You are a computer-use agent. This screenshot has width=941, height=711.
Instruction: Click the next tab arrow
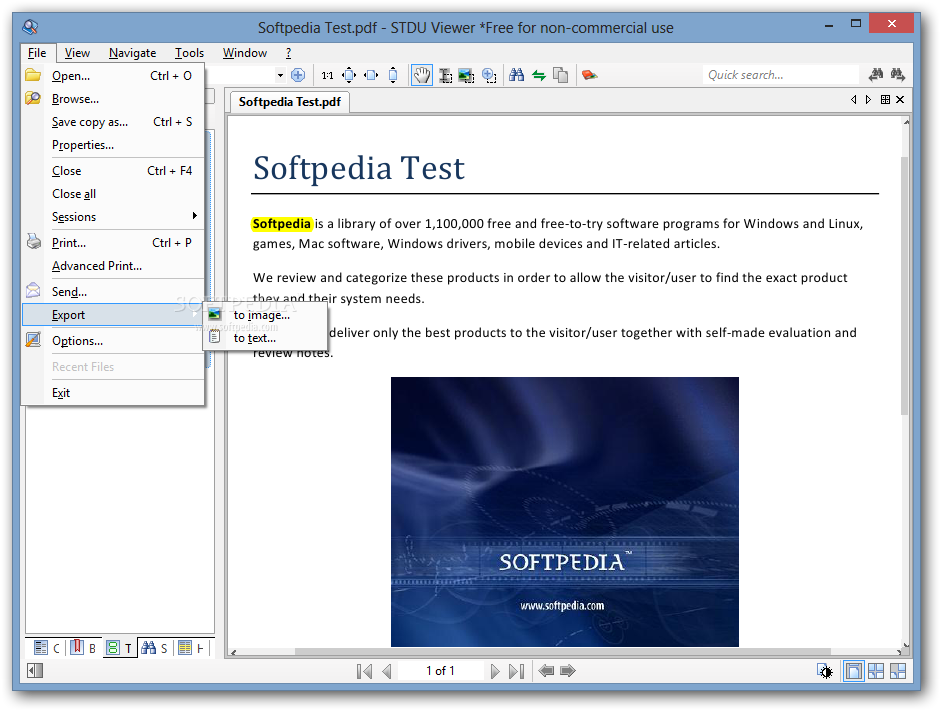868,100
